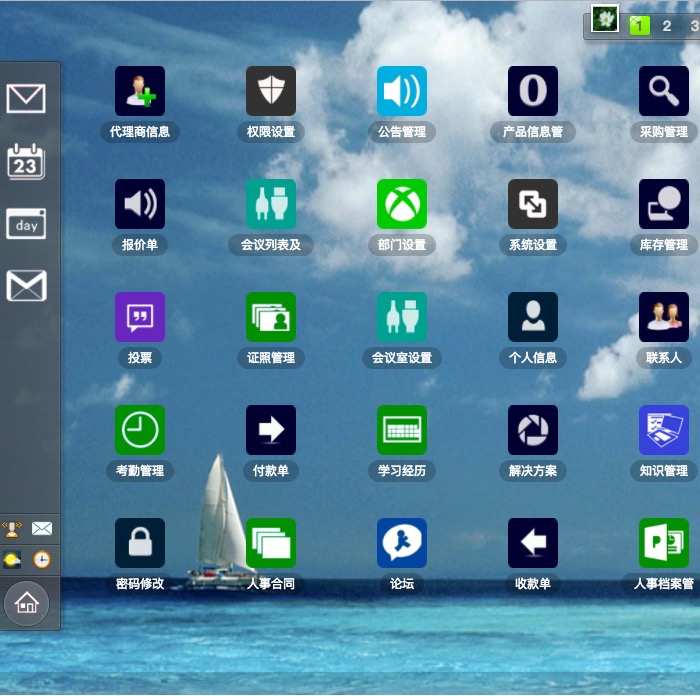The width and height of the screenshot is (700, 696).
Task: Click the small person avatar sidebar icon
Action: coord(12,529)
